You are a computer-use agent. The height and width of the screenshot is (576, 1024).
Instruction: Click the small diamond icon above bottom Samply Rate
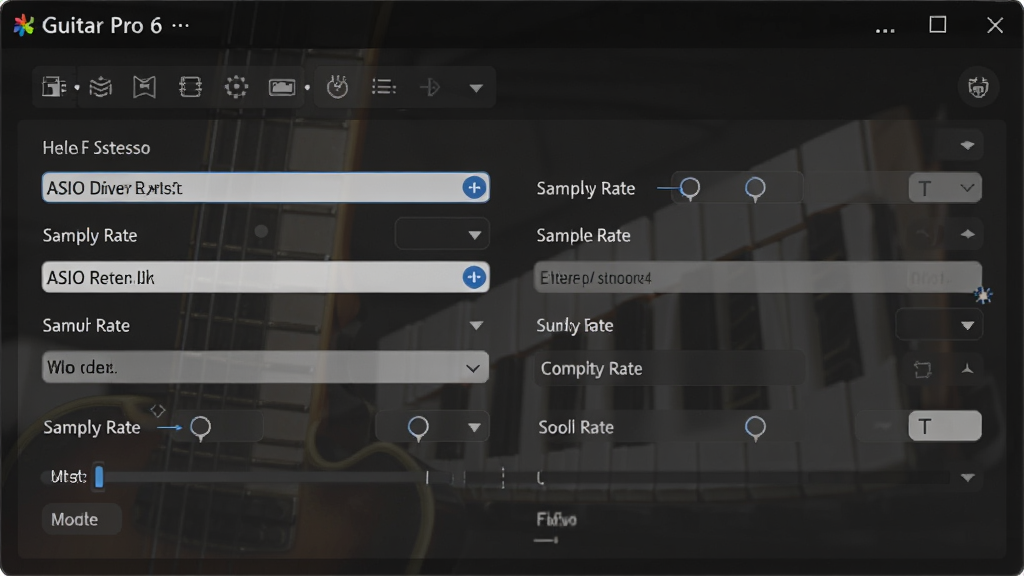(x=157, y=411)
